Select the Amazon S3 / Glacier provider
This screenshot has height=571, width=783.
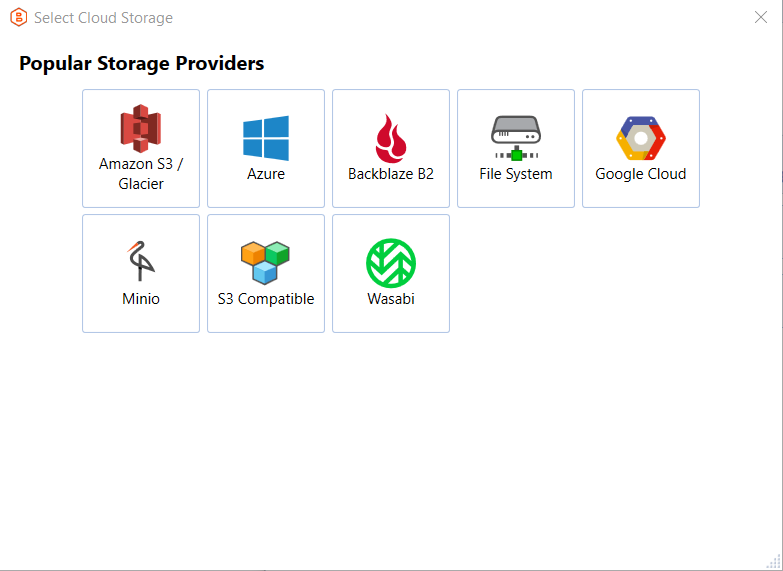click(x=141, y=148)
